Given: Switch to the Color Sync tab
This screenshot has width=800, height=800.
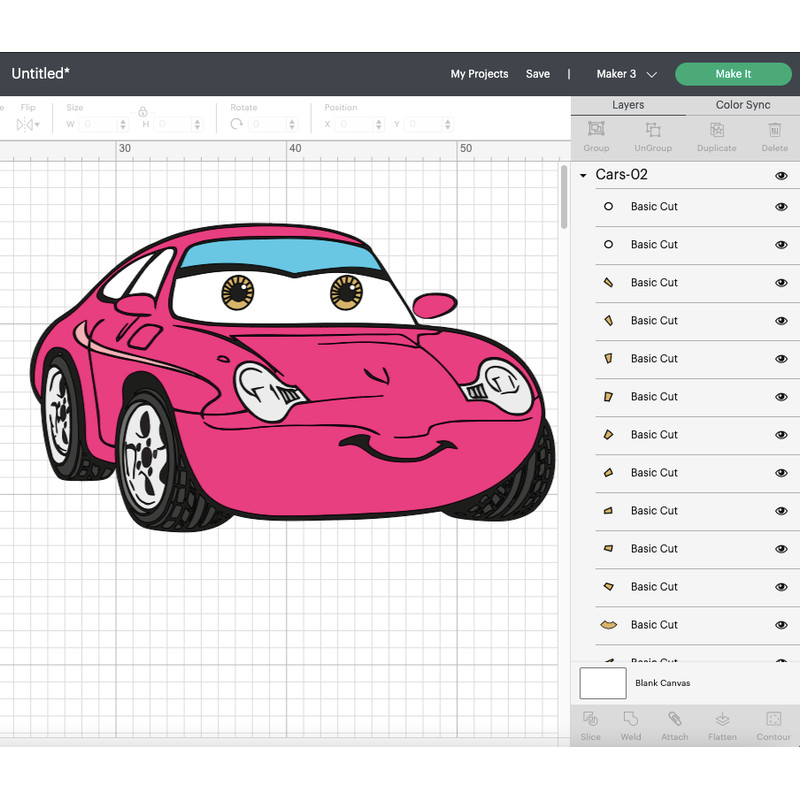Looking at the screenshot, I should (x=742, y=104).
